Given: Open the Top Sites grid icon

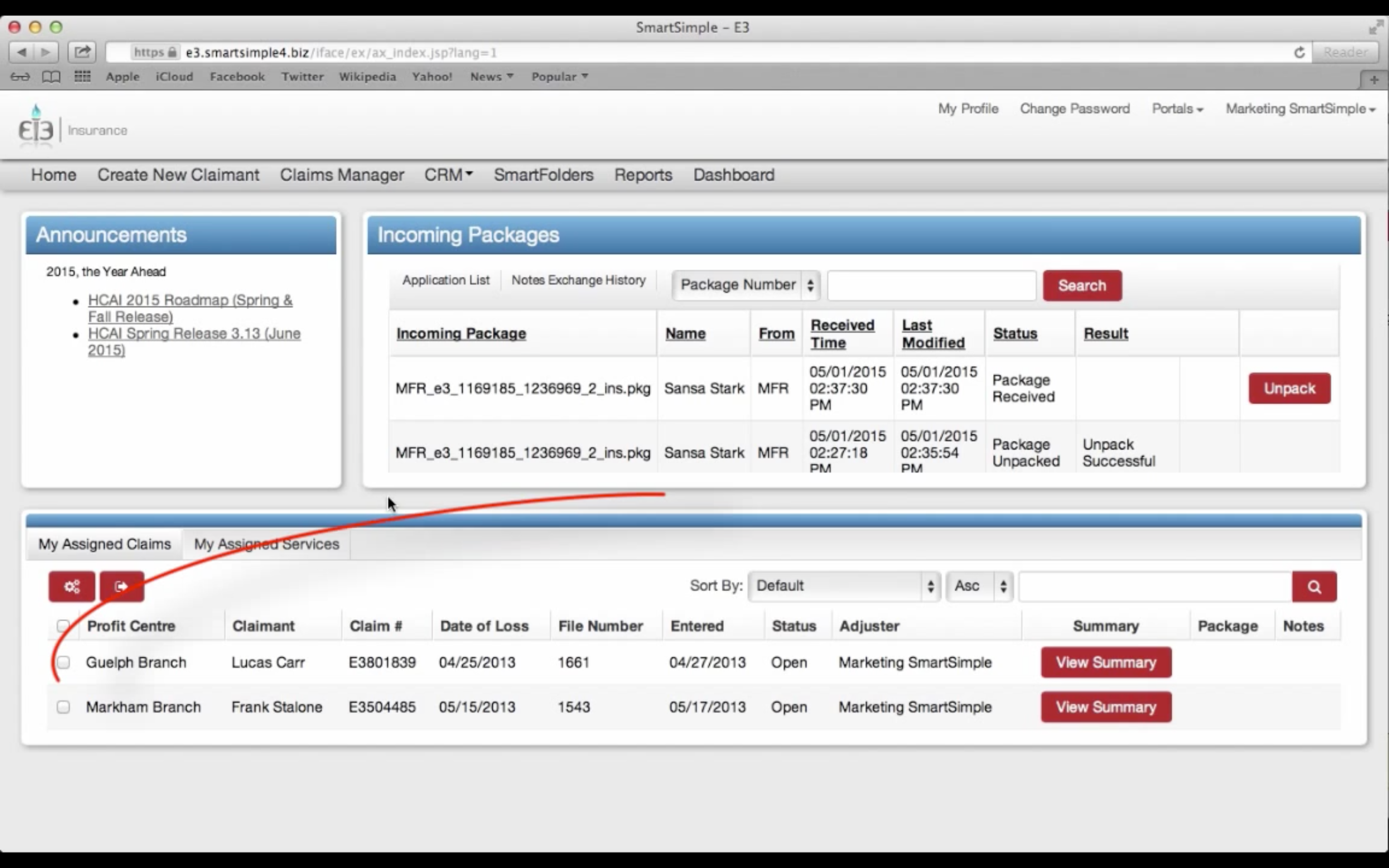Looking at the screenshot, I should pos(82,76).
